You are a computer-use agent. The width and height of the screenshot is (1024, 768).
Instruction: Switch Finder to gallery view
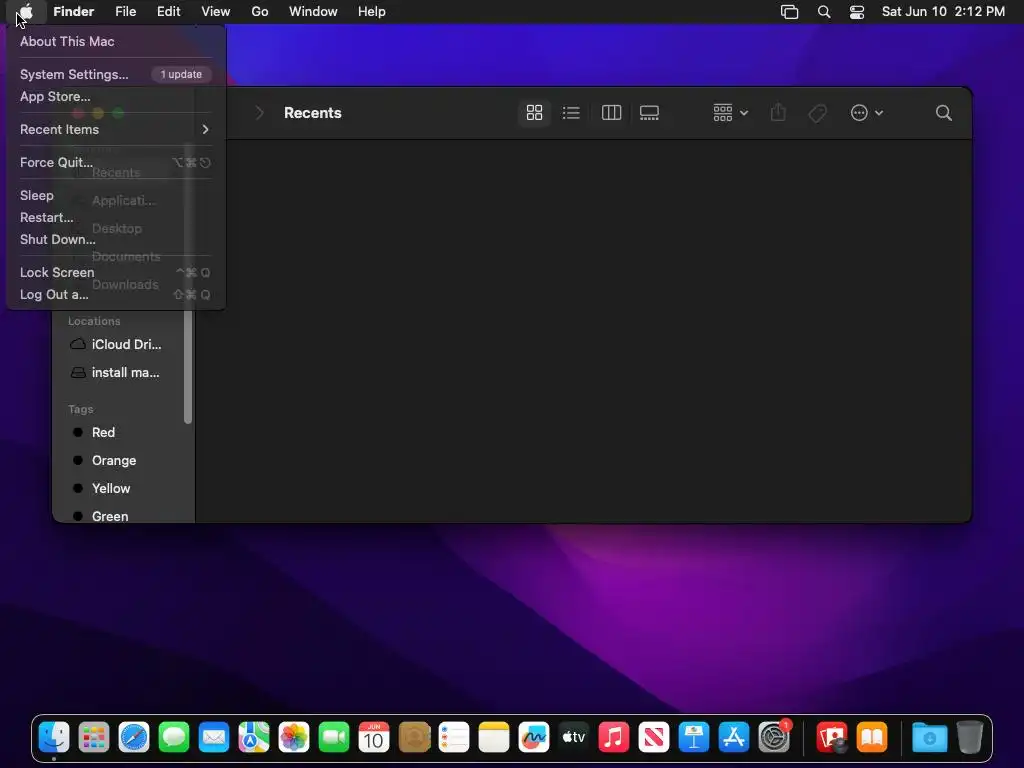pyautogui.click(x=649, y=113)
